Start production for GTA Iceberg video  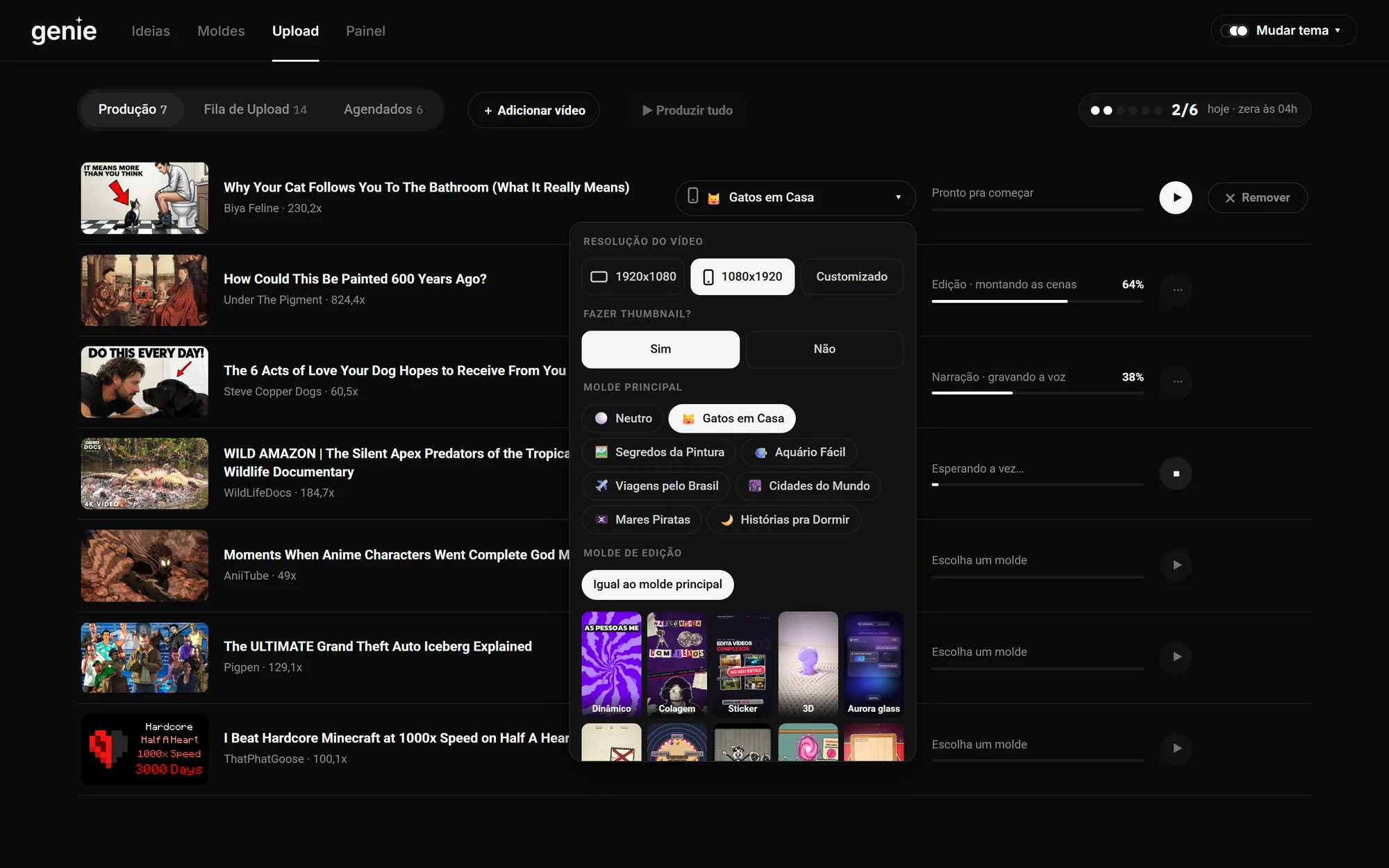tap(1176, 657)
